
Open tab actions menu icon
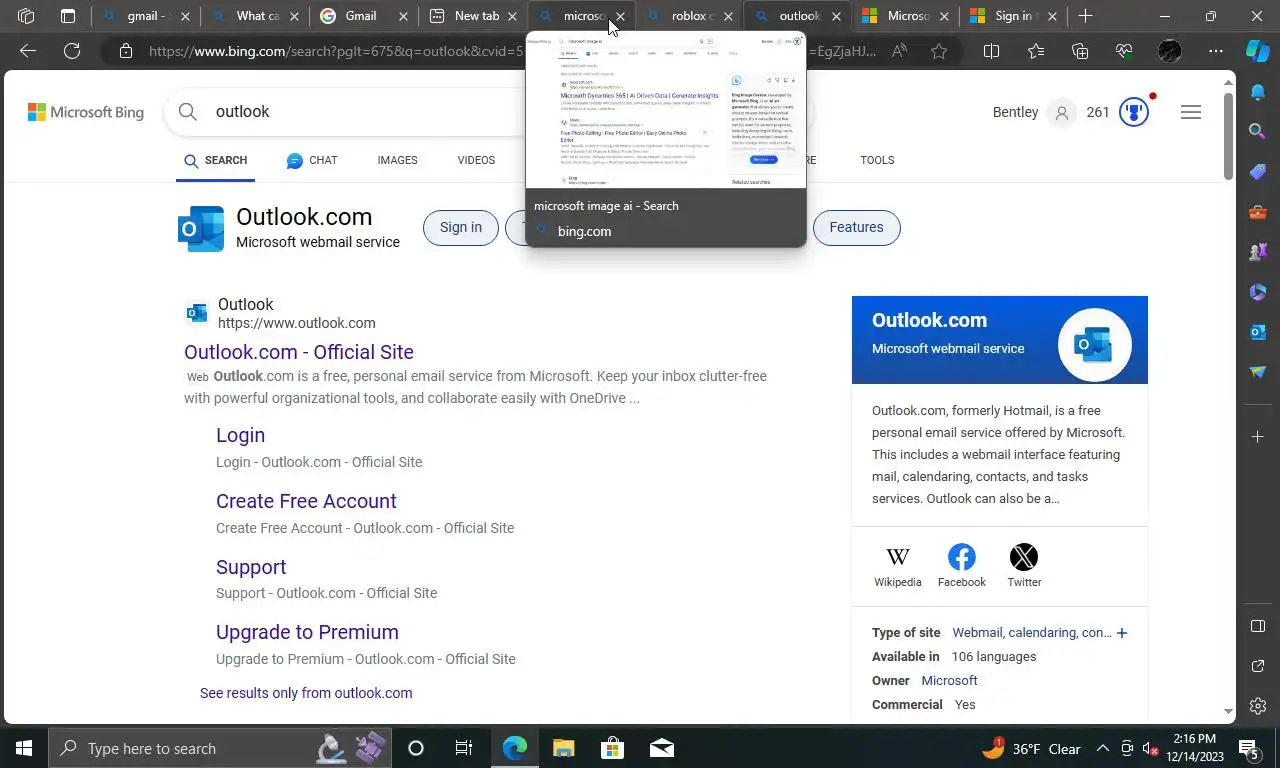point(68,16)
